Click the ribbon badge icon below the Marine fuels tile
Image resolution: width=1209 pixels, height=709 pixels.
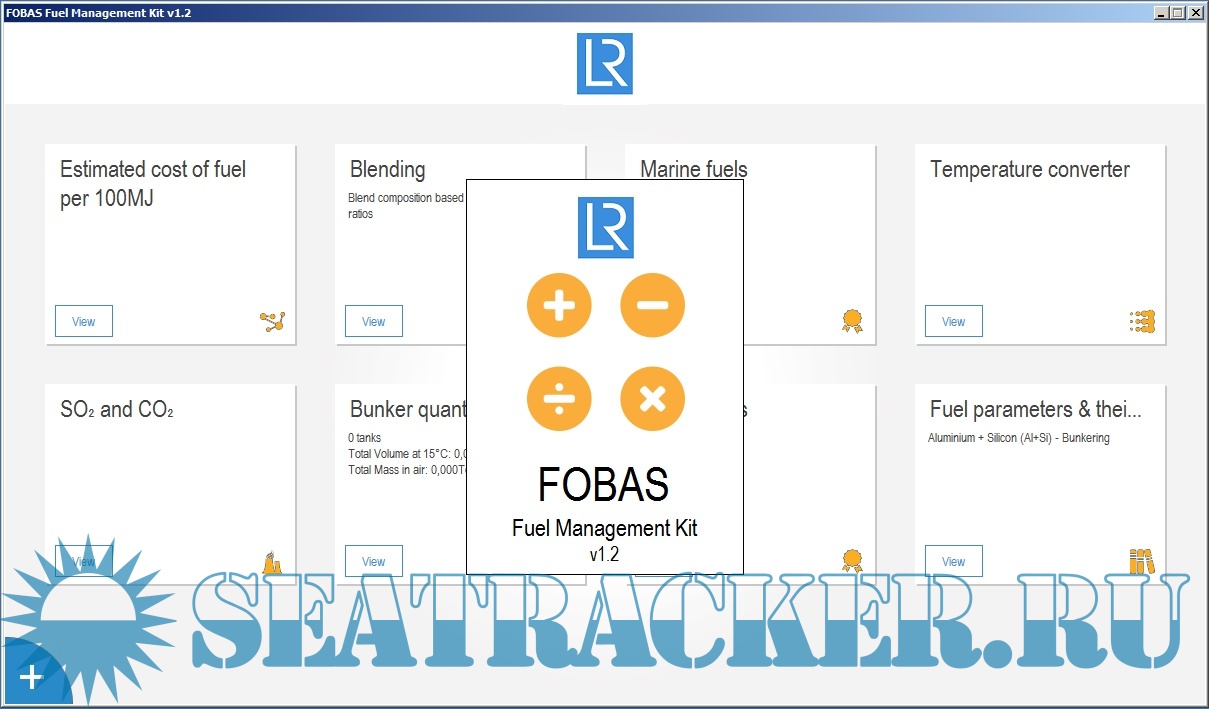[852, 561]
